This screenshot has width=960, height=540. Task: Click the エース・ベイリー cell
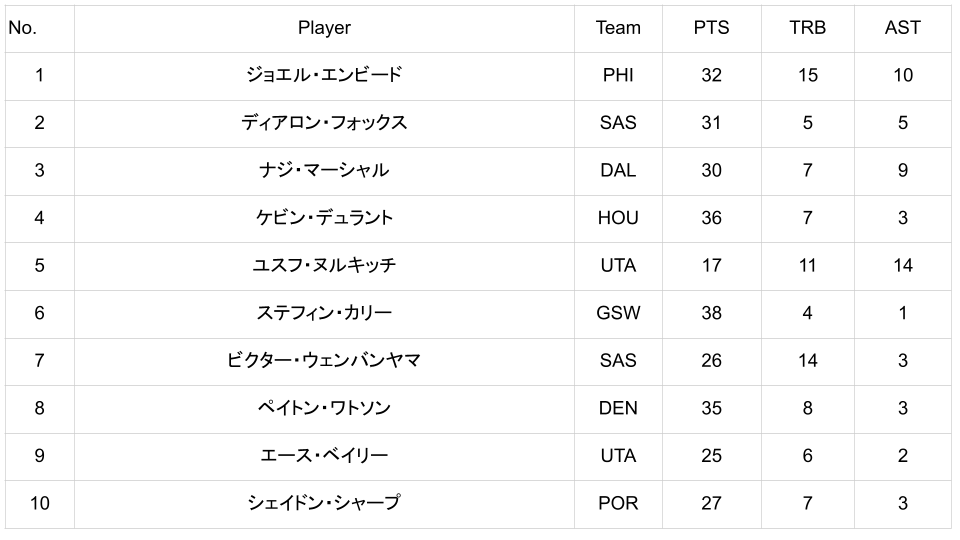coord(324,455)
